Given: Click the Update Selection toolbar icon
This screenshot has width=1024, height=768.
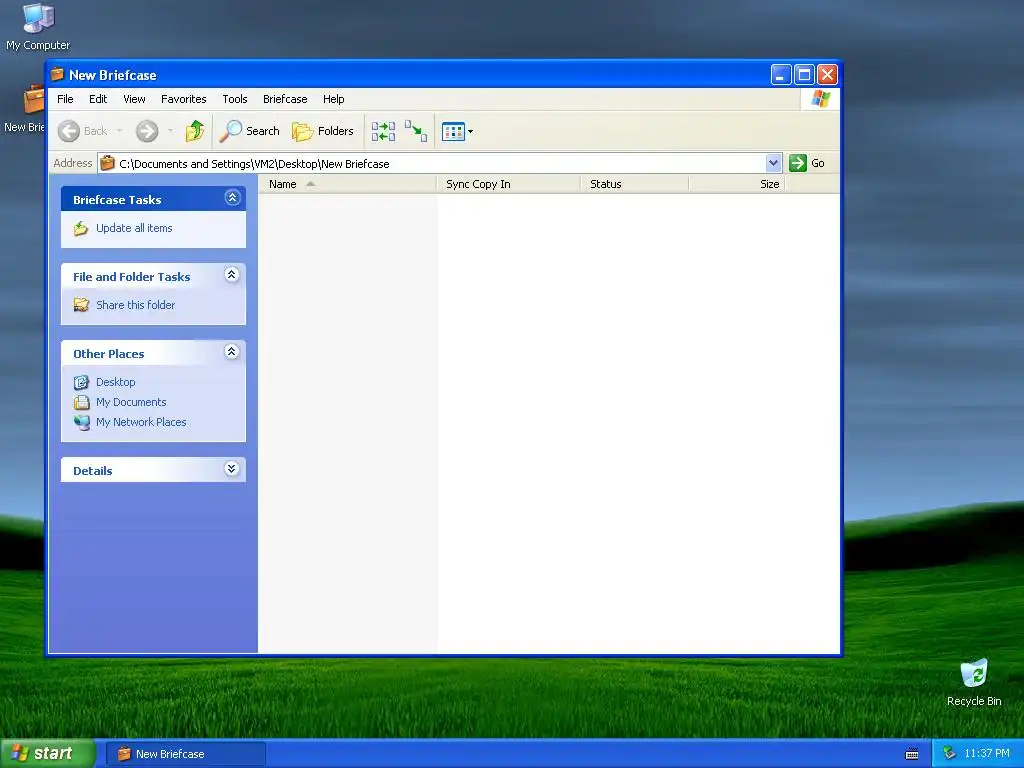Looking at the screenshot, I should tap(415, 131).
